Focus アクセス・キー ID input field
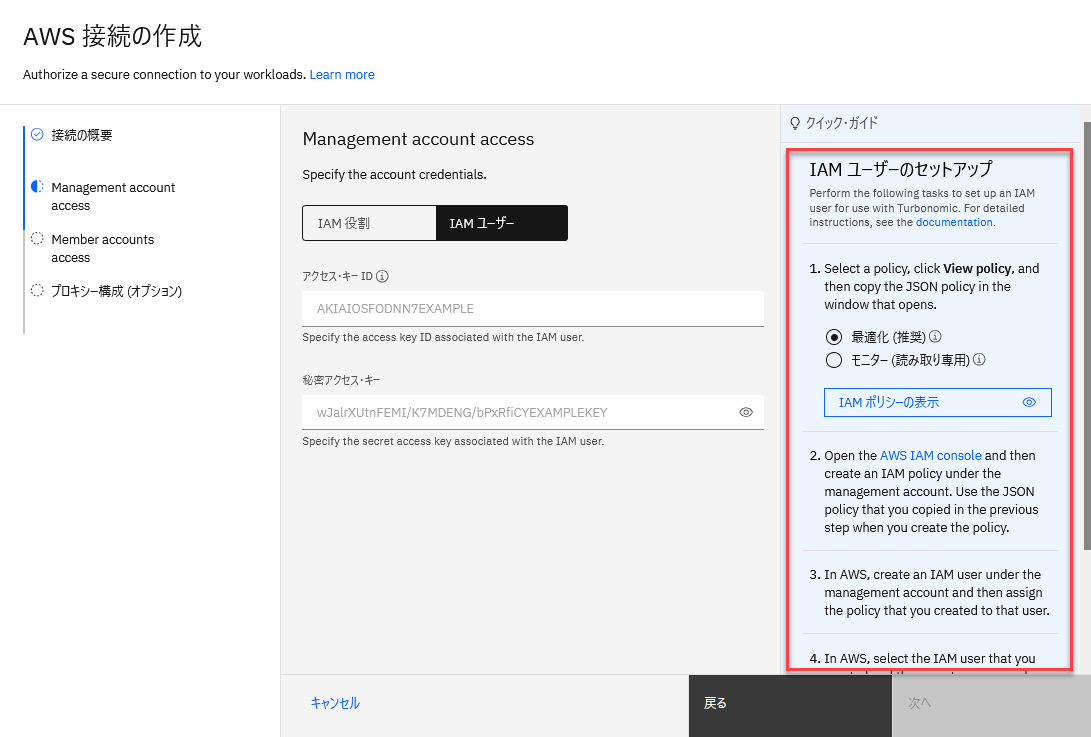This screenshot has width=1091, height=737. (532, 308)
